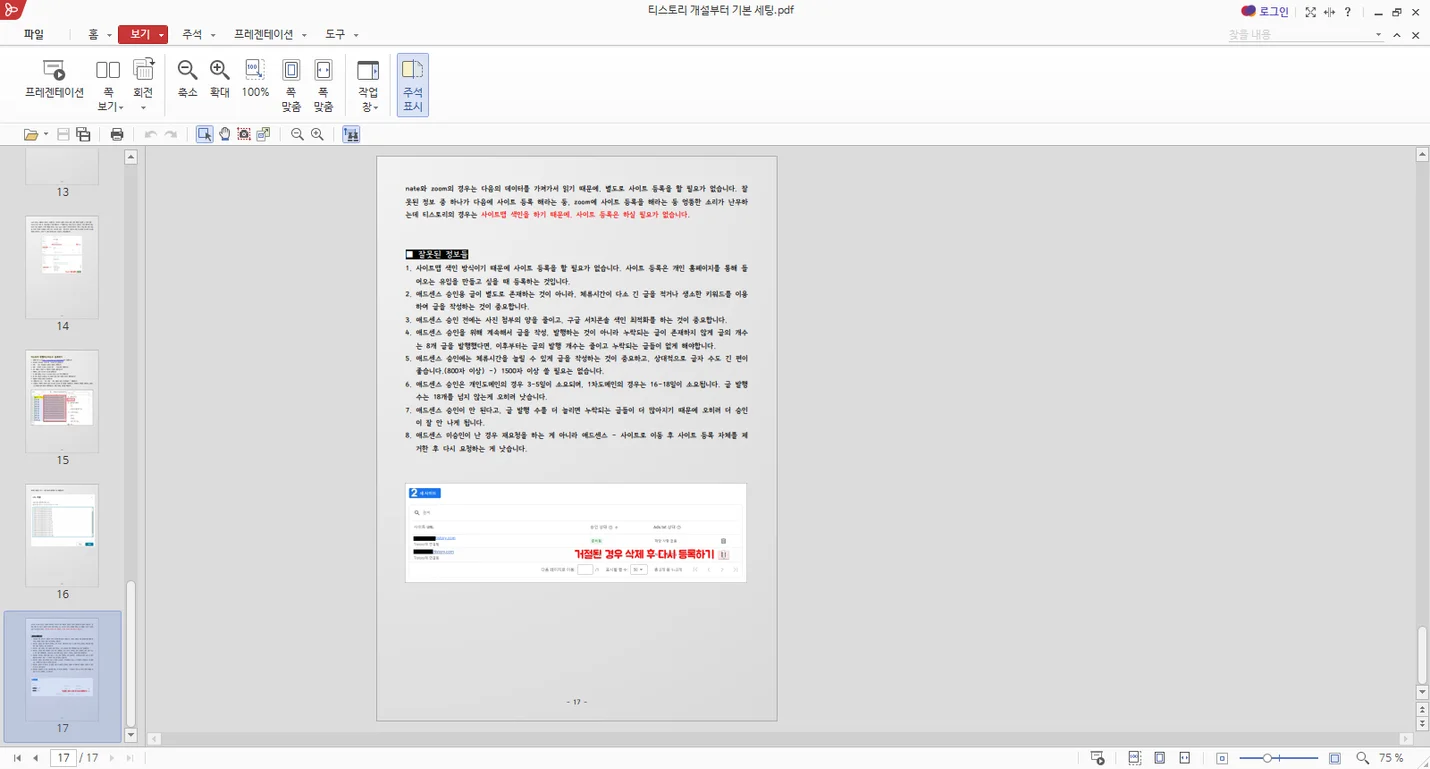
Task: Activate the hand pan tool
Action: click(225, 134)
